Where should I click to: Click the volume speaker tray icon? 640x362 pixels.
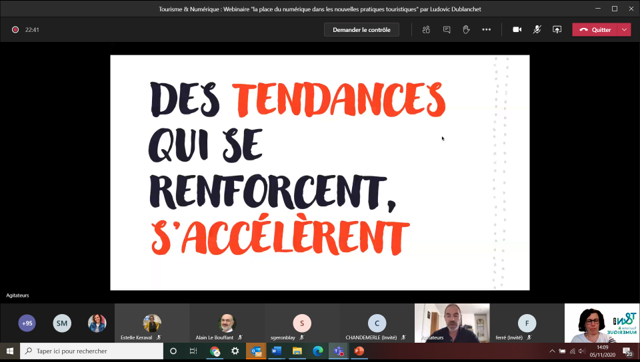click(x=582, y=351)
